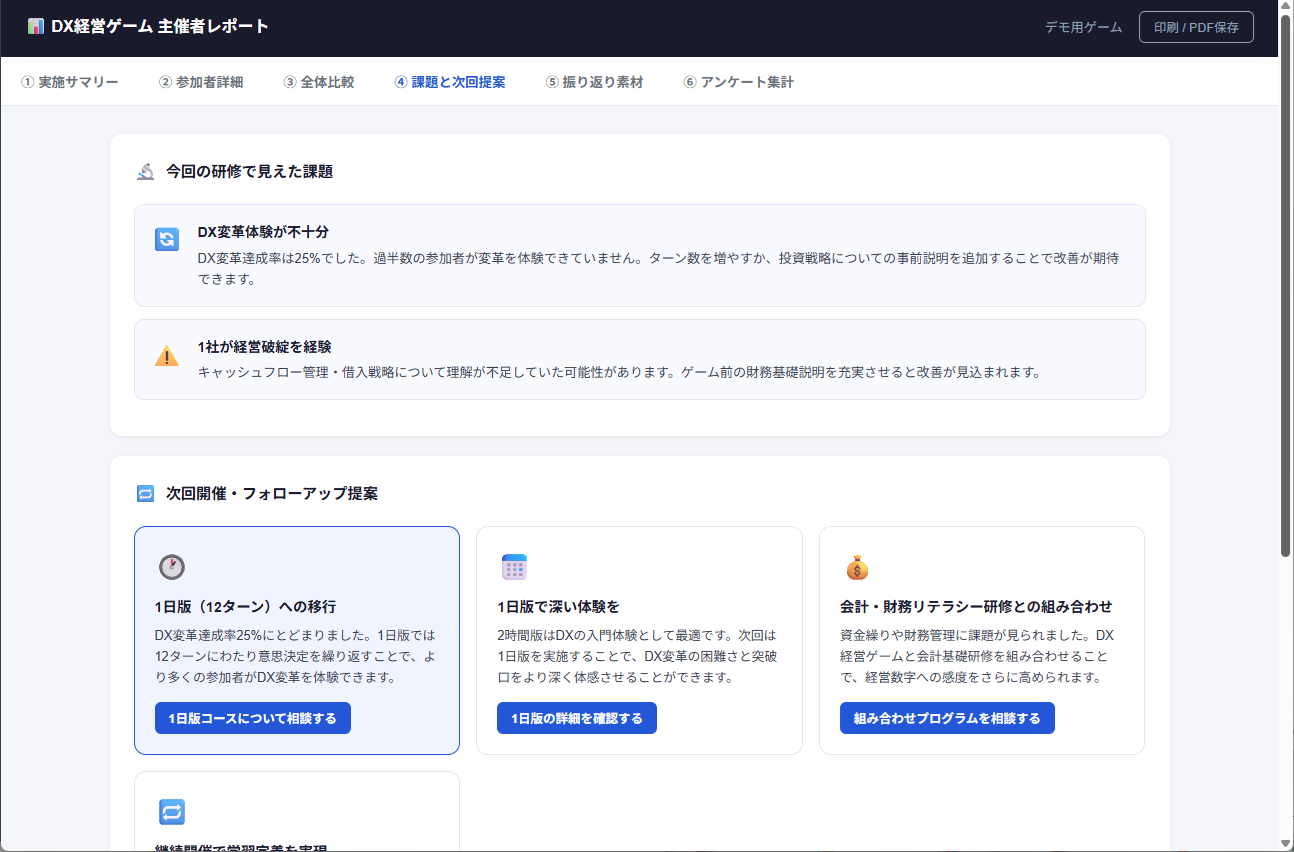Viewport: 1294px width, 852px height.
Task: Click the microscope icon beside 今回の研修で見えた課題
Action: pos(145,172)
